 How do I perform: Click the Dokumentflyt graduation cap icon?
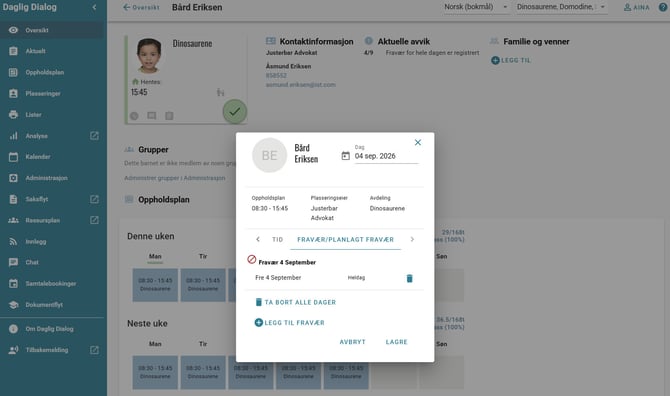point(13,305)
